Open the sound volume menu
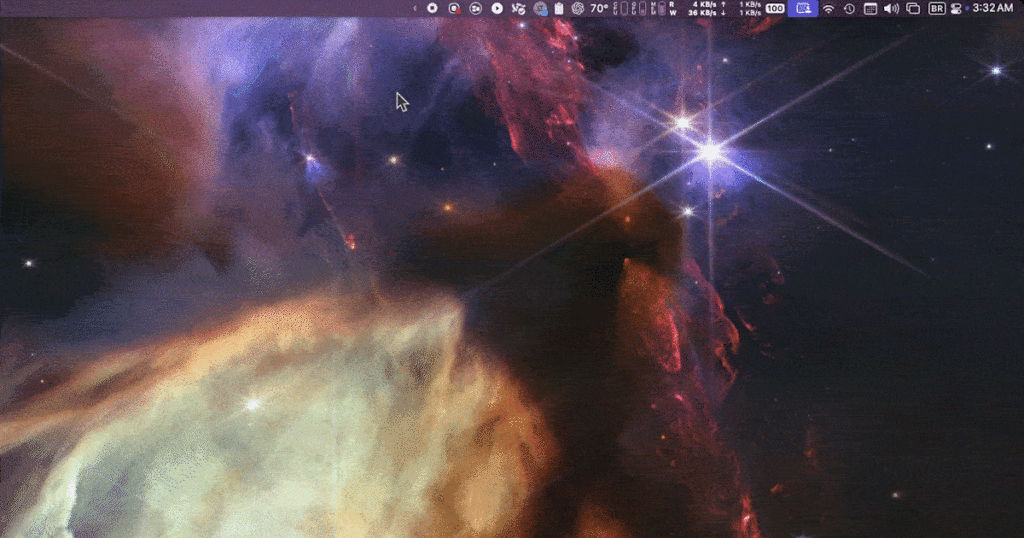 tap(891, 8)
